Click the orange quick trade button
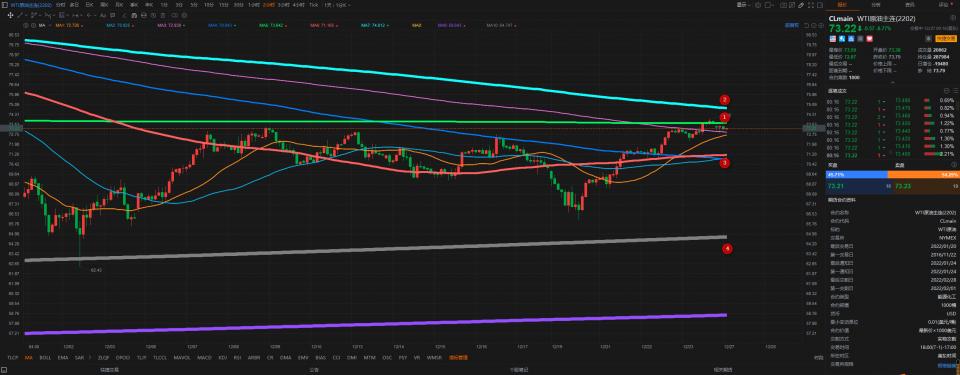 (x=946, y=39)
